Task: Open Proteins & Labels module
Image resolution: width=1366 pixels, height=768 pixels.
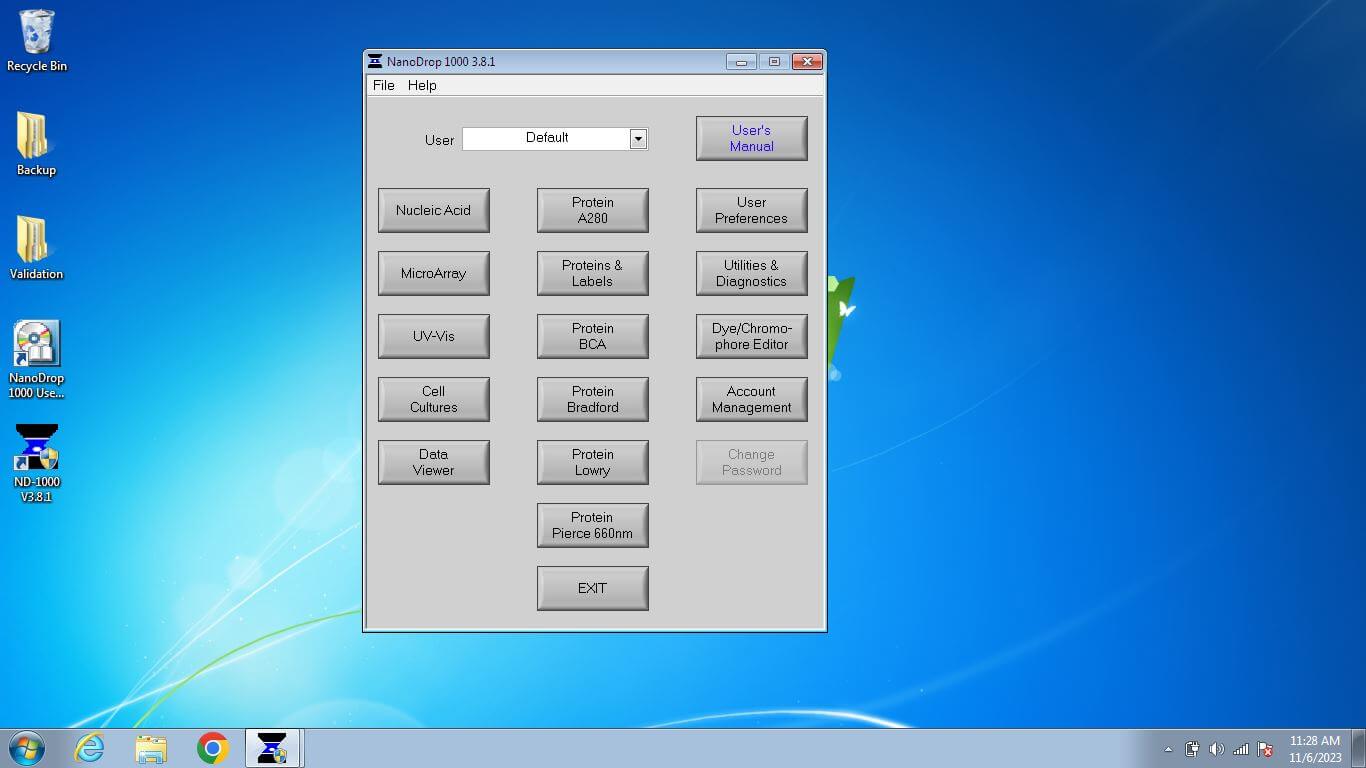Action: 593,273
